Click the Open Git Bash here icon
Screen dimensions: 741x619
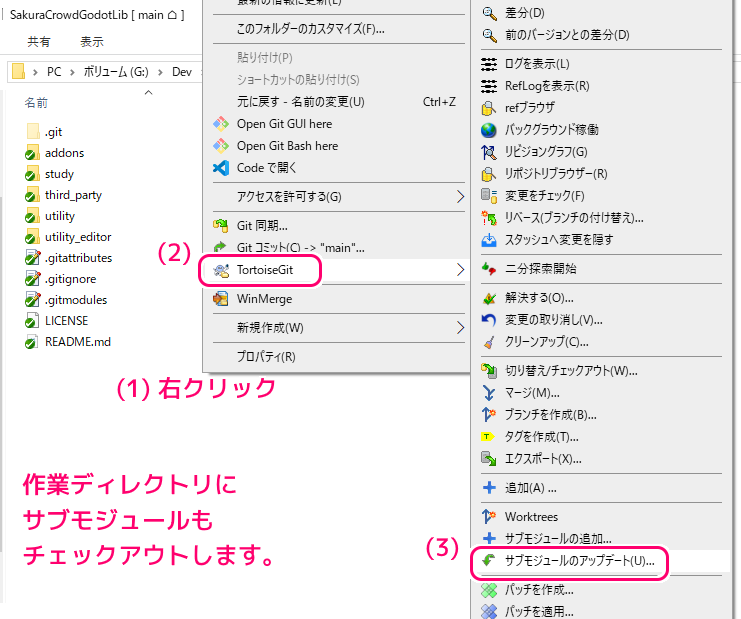coord(221,146)
